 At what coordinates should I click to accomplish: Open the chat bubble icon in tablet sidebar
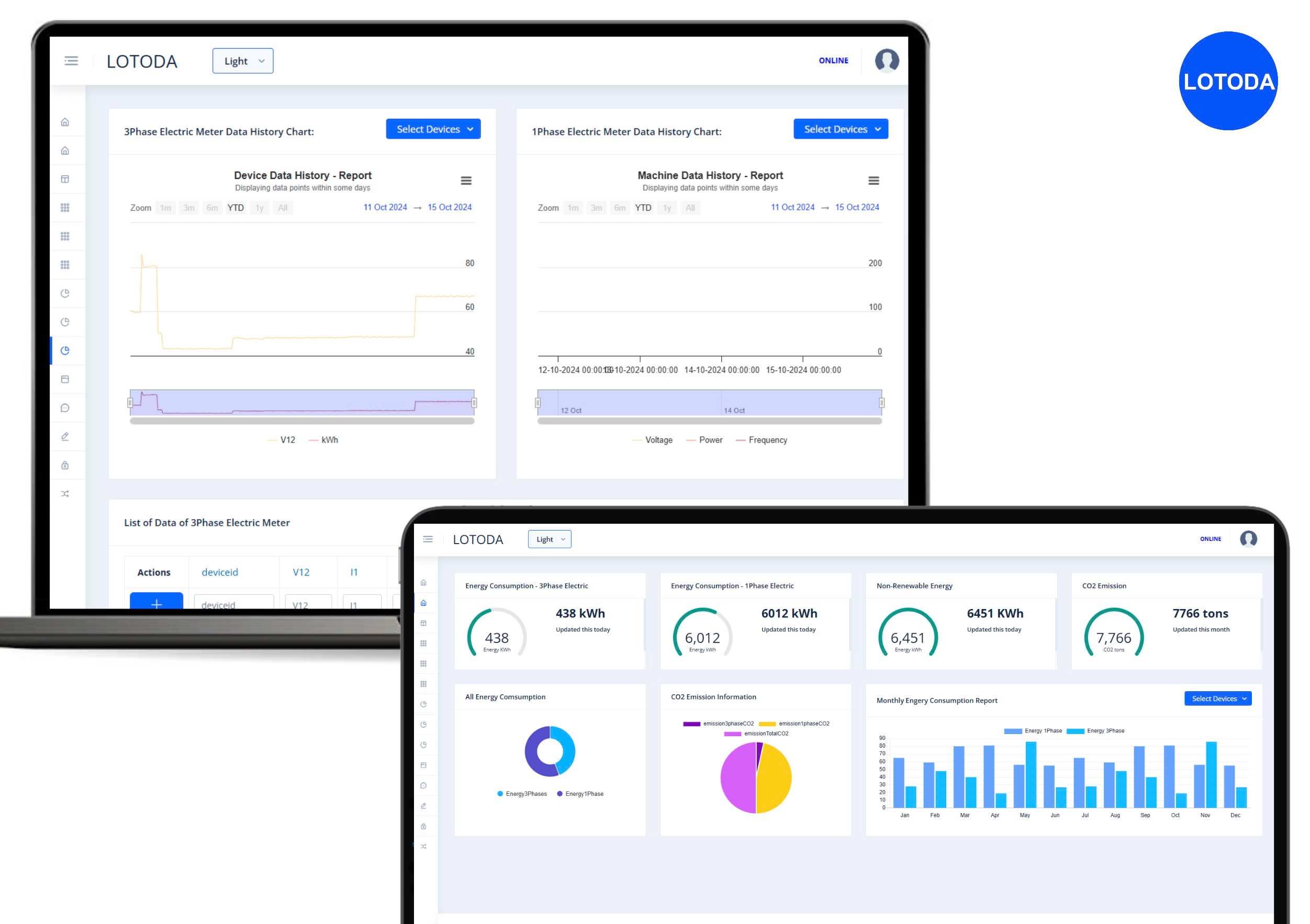423,786
